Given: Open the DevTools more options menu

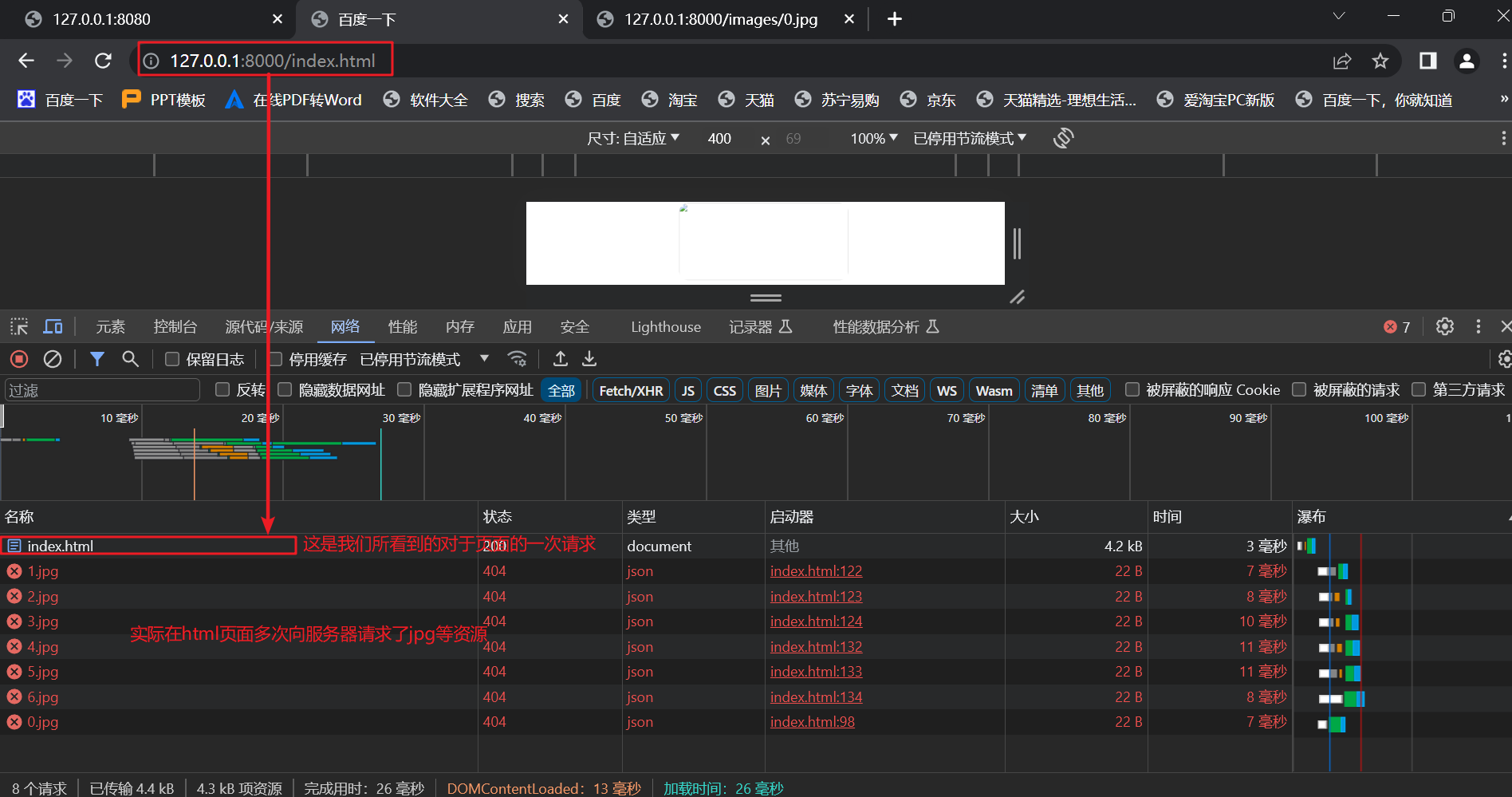Looking at the screenshot, I should (x=1479, y=326).
